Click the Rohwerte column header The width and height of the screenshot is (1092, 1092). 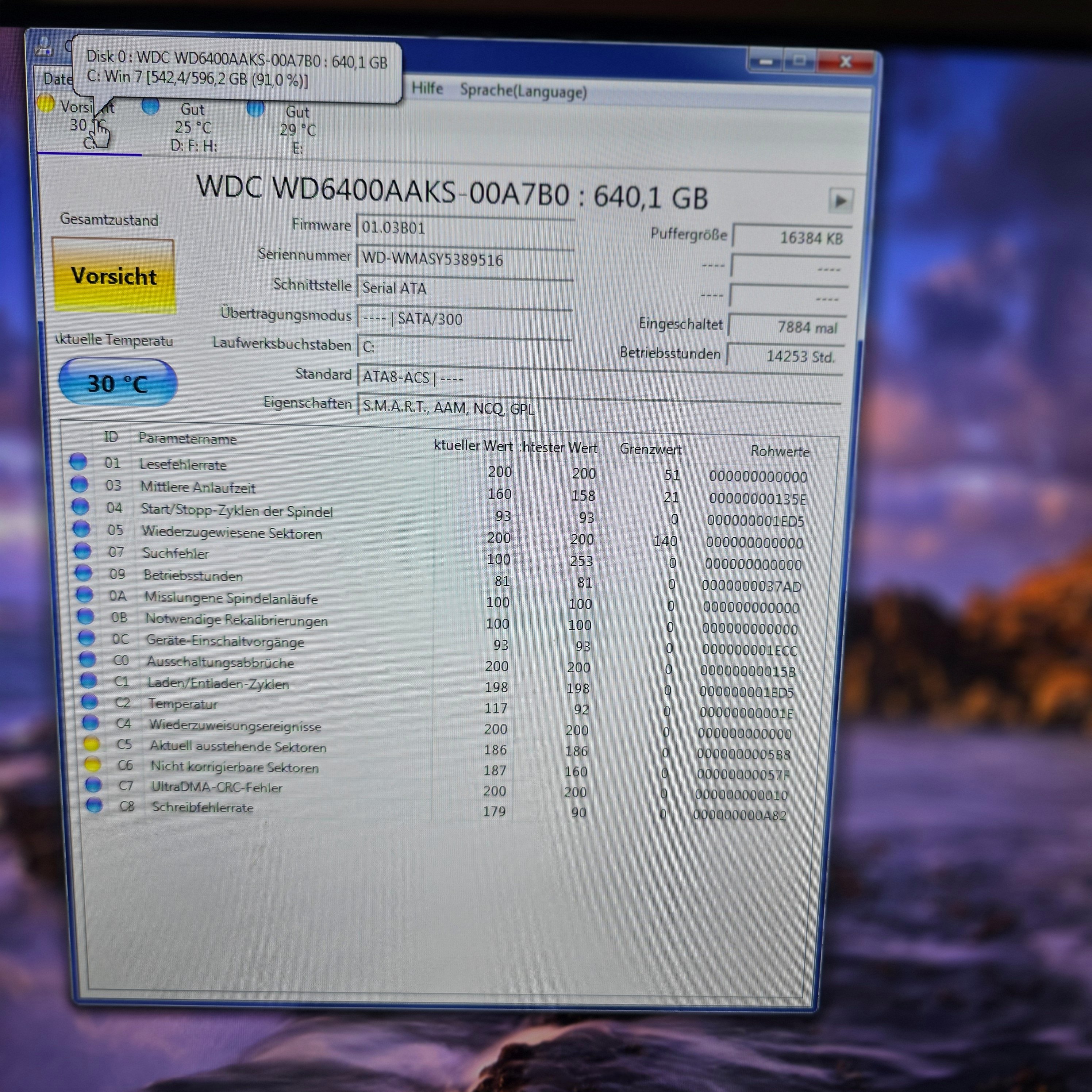780,451
